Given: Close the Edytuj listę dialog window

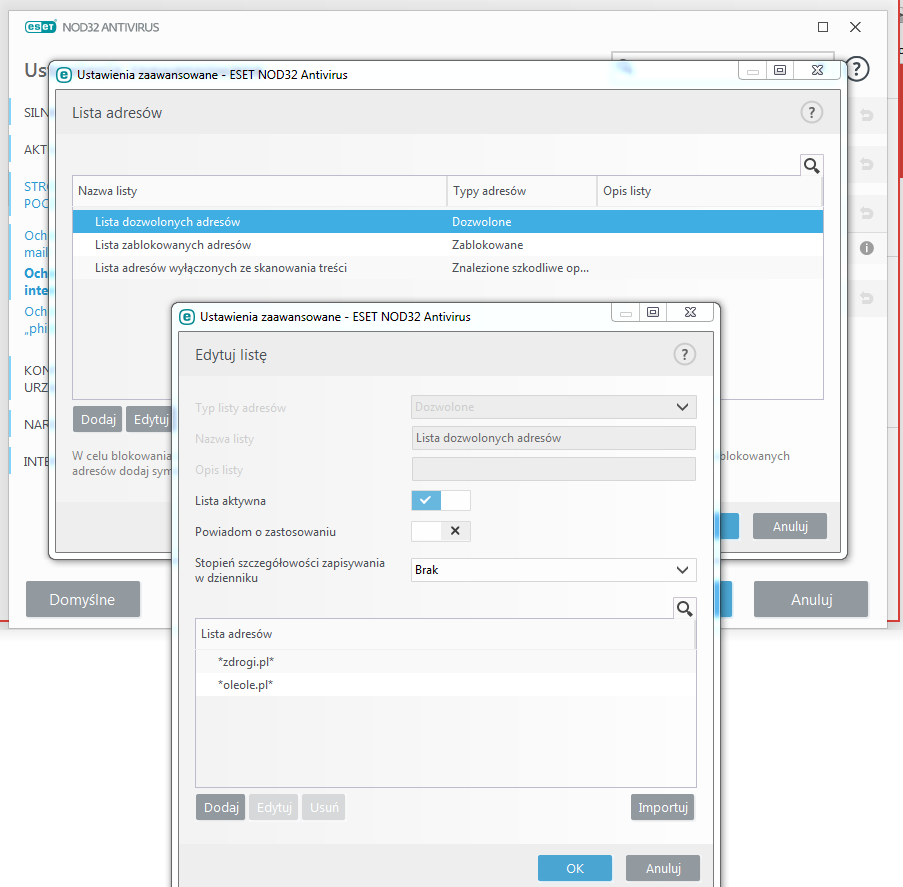Looking at the screenshot, I should pos(690,312).
